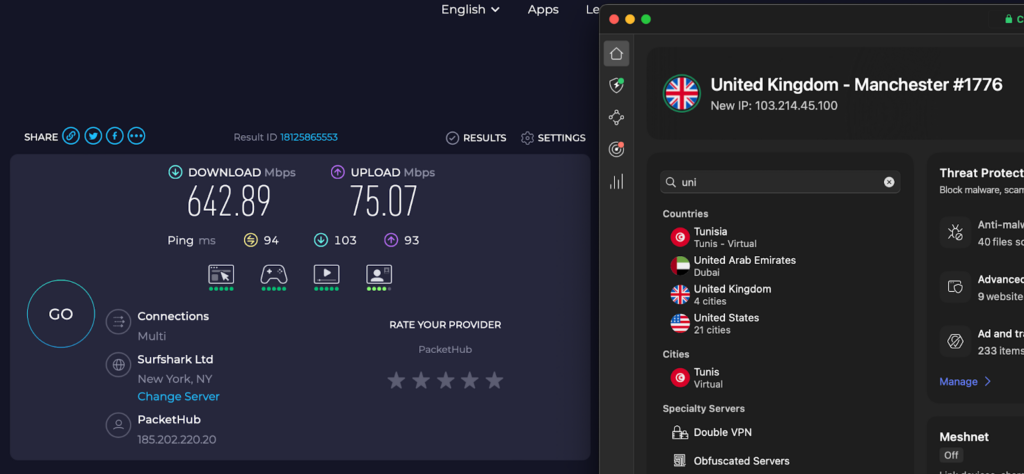Rate provider with fifth star
The image size is (1024, 474).
pos(494,380)
